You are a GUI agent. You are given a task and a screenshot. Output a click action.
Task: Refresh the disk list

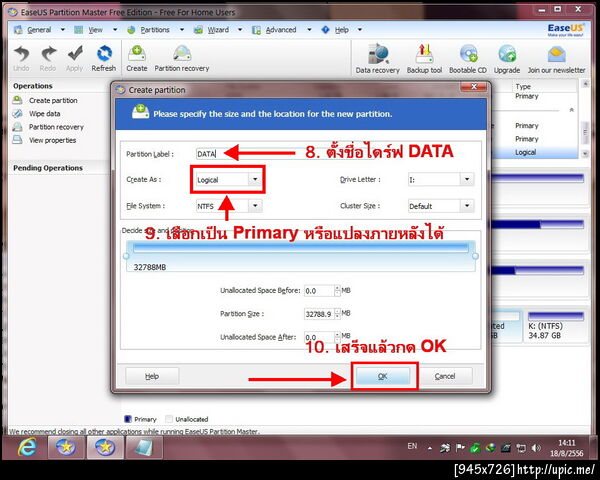coord(104,58)
